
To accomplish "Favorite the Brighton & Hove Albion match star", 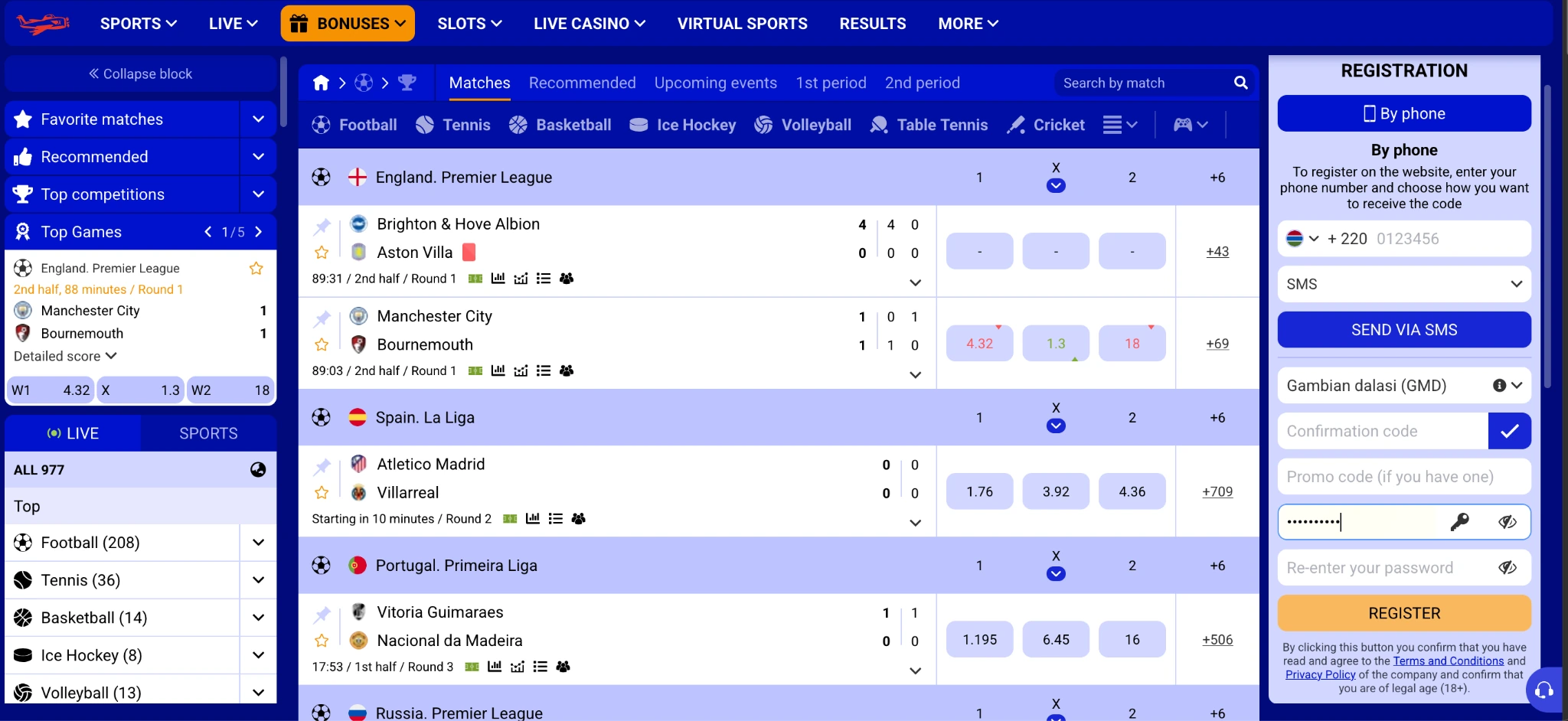I will [x=322, y=253].
